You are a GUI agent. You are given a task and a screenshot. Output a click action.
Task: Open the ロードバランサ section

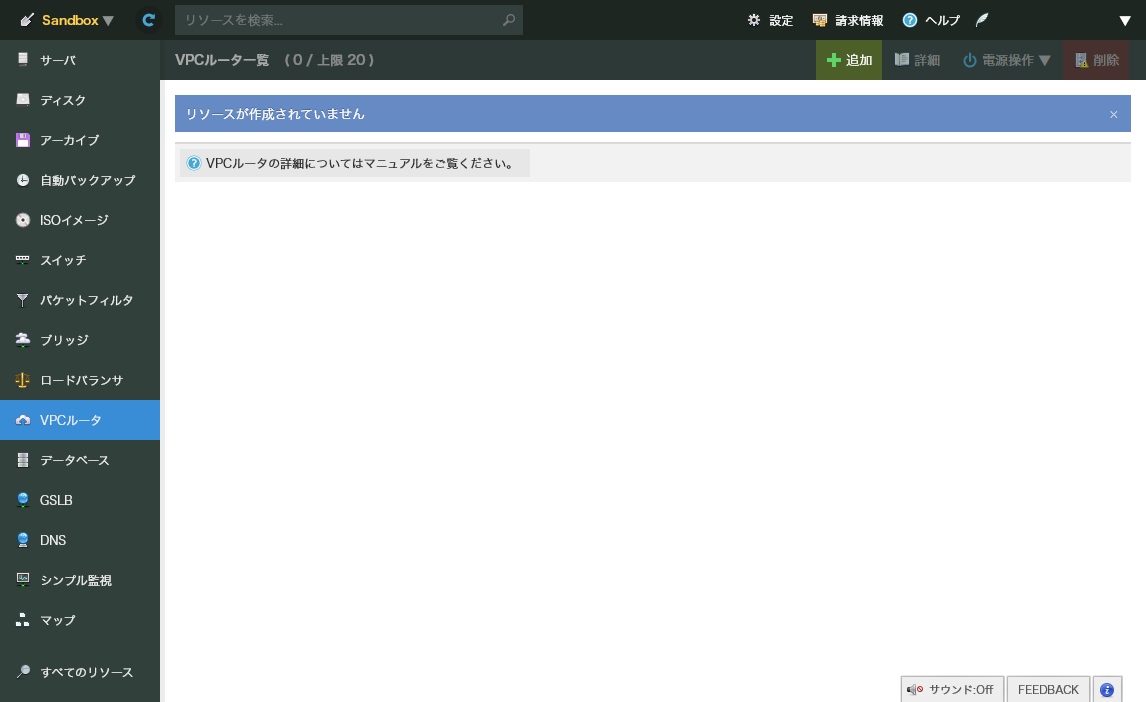point(22,380)
